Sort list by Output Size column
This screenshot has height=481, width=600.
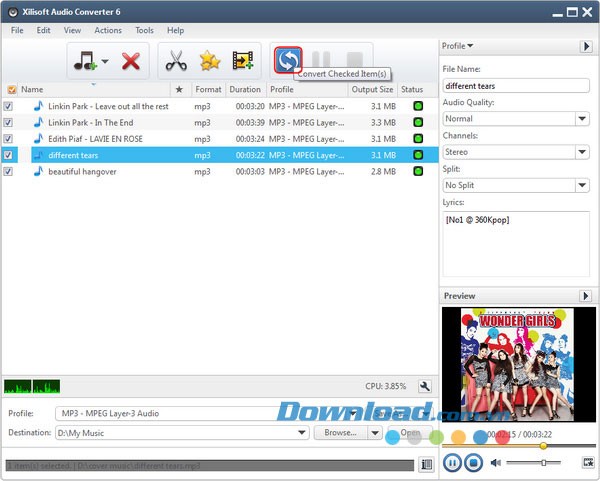click(372, 90)
